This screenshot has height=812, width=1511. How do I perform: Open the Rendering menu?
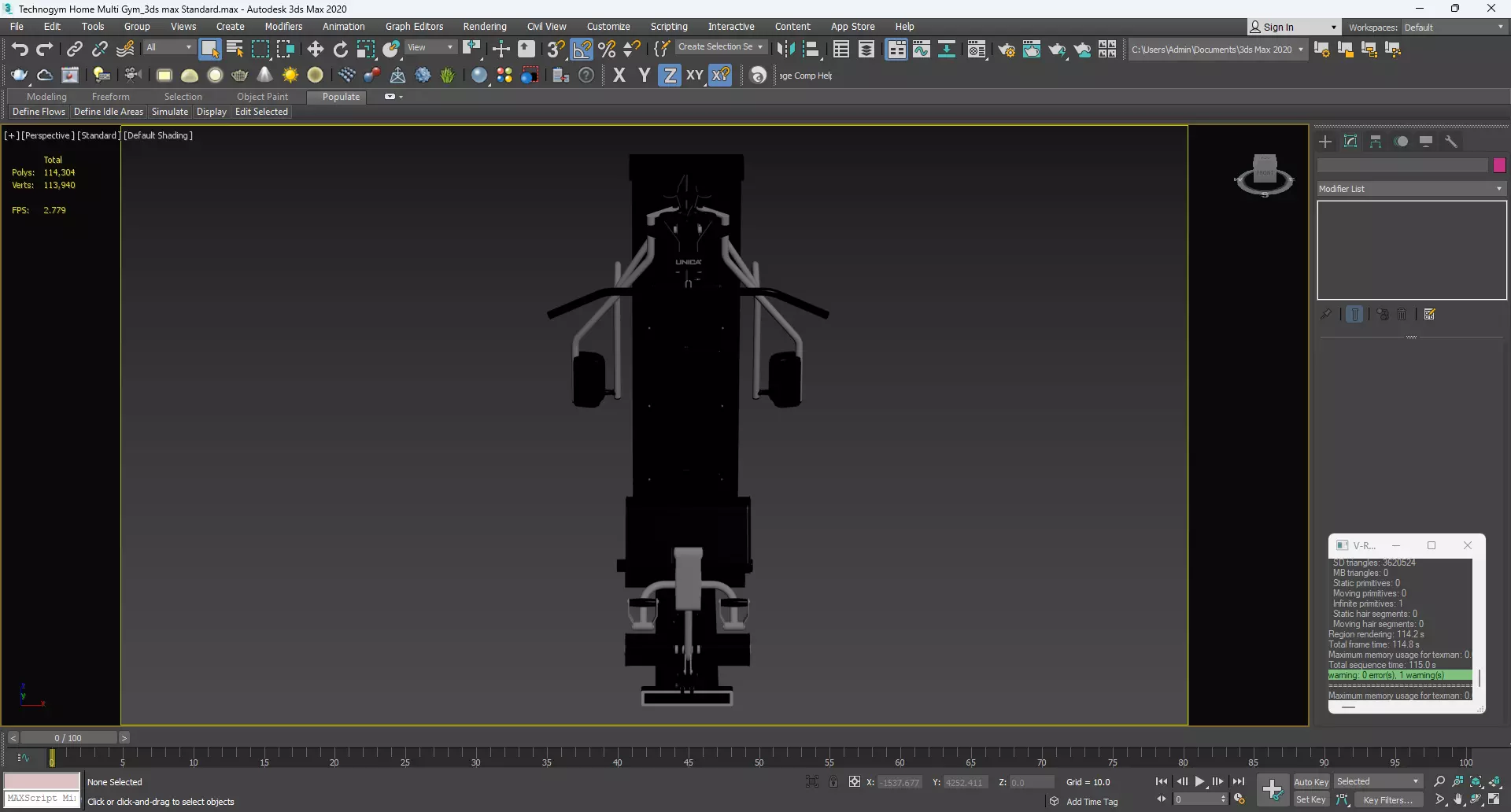484,27
